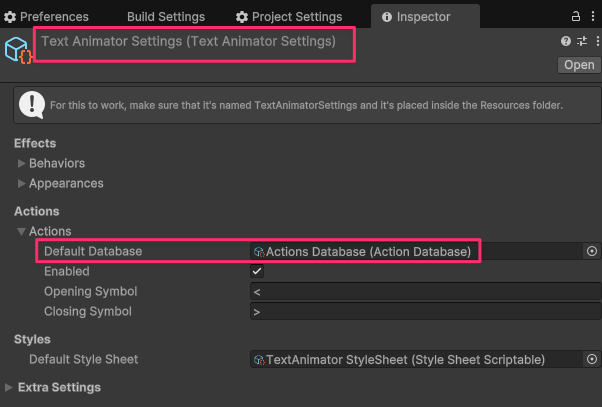The height and width of the screenshot is (407, 602).
Task: Switch to the Project Settings tab
Action: [288, 17]
